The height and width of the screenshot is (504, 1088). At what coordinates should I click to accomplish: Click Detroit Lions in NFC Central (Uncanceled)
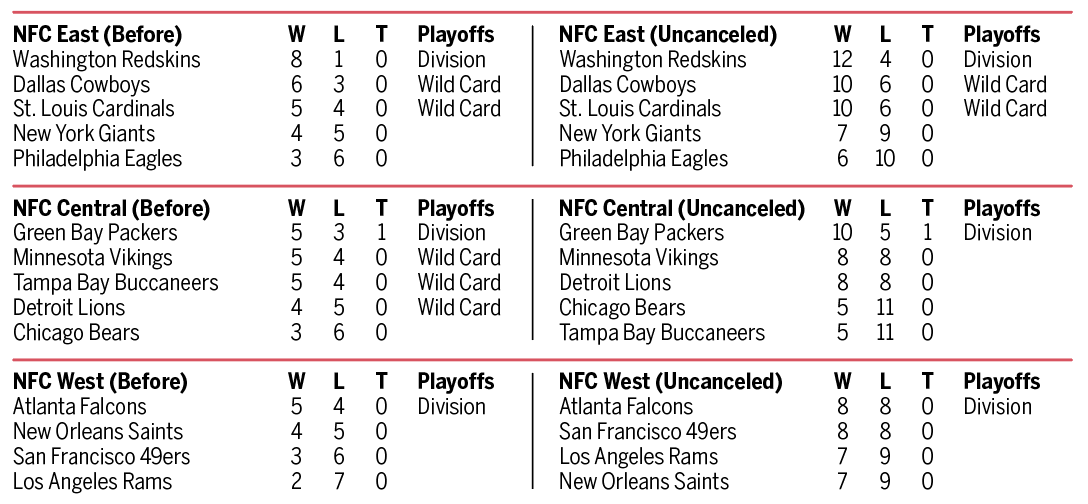(615, 283)
